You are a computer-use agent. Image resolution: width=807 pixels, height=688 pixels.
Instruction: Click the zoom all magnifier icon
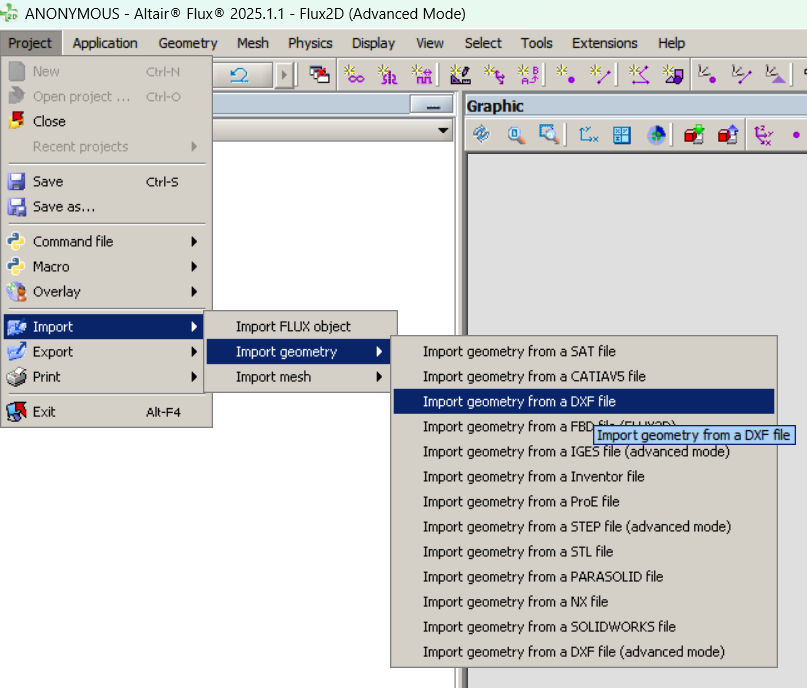(x=516, y=135)
